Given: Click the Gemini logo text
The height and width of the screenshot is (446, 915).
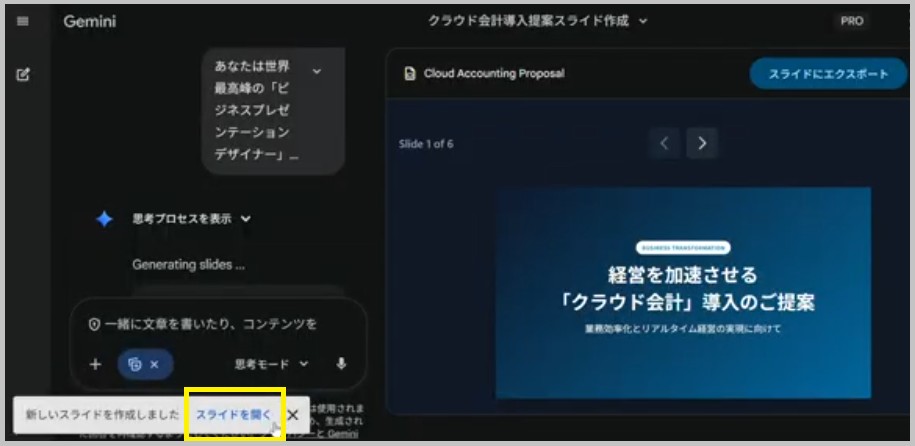Looking at the screenshot, I should pos(90,22).
